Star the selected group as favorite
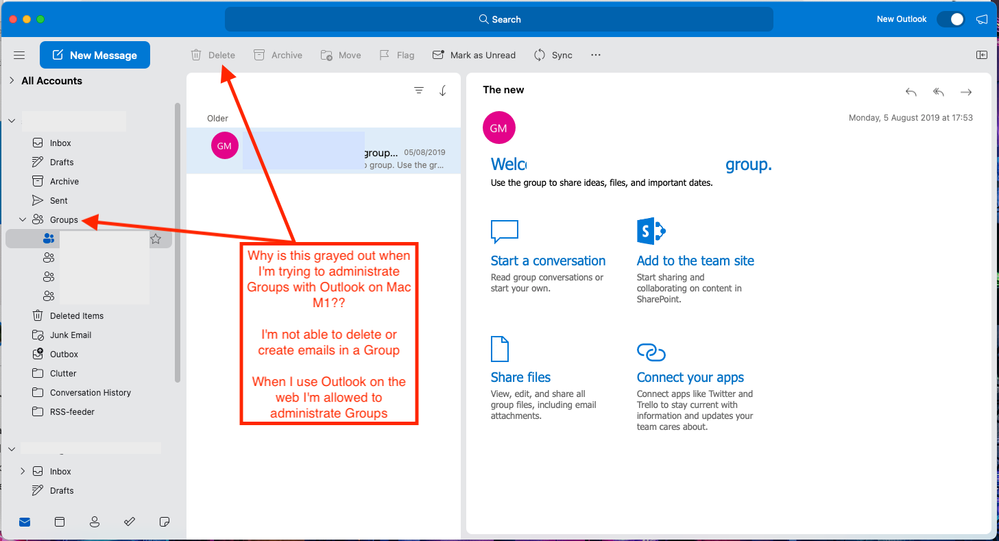The width and height of the screenshot is (999, 541). (155, 239)
